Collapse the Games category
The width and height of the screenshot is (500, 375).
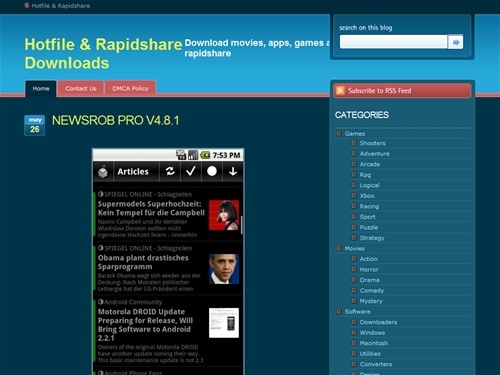pyautogui.click(x=339, y=133)
